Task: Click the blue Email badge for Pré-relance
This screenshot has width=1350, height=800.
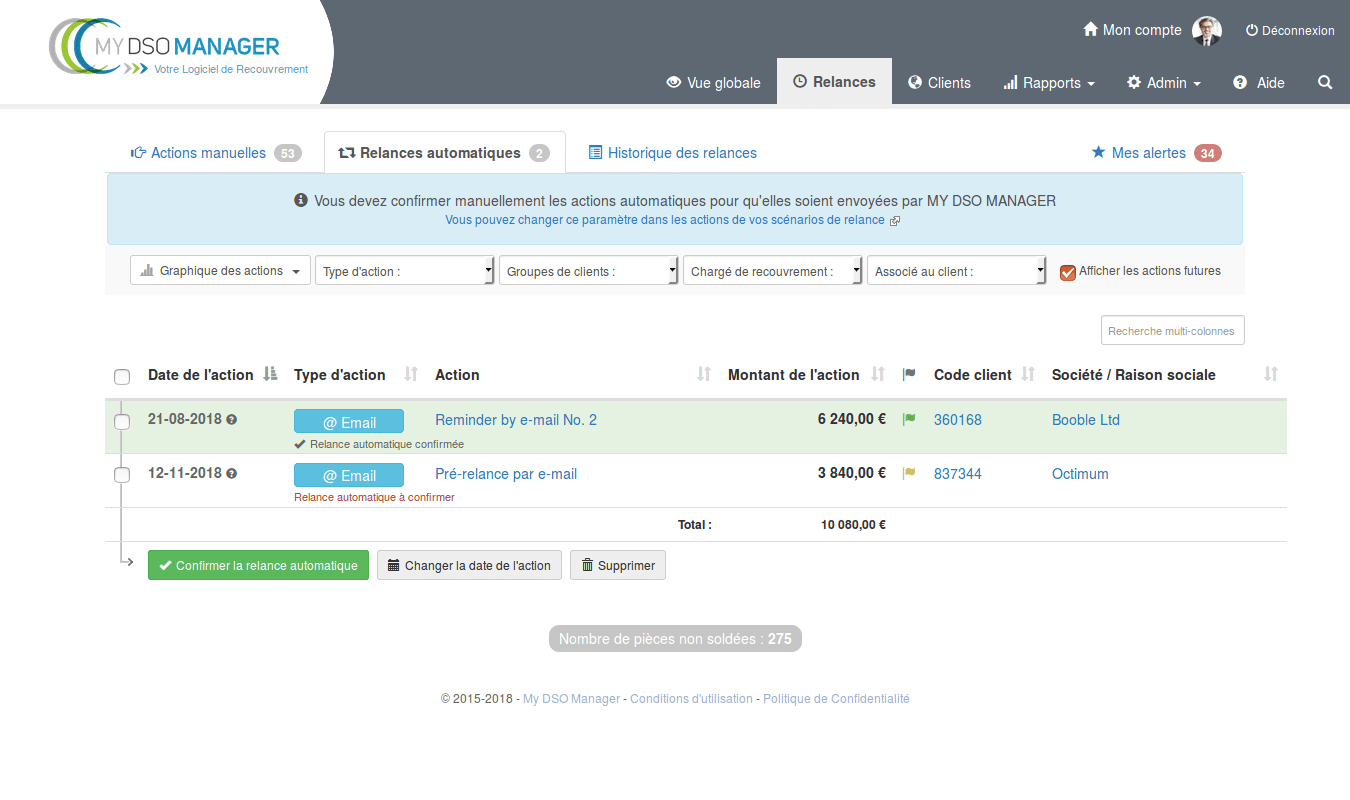Action: [349, 475]
